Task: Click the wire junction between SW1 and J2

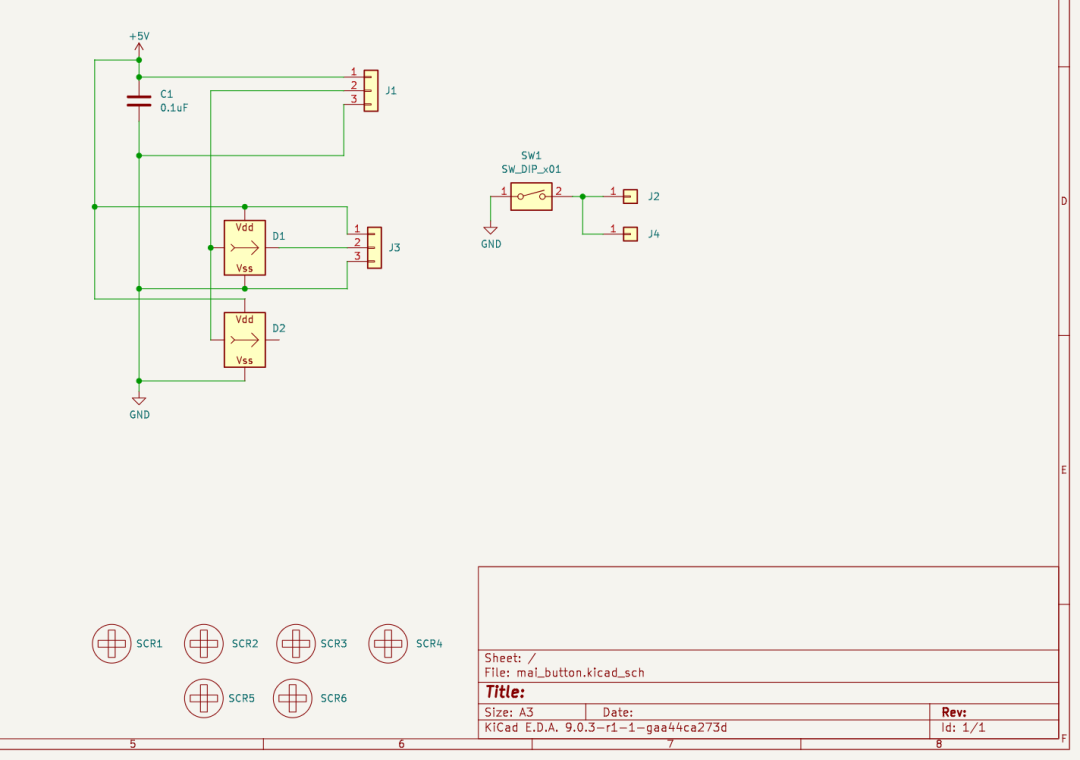Action: [583, 196]
